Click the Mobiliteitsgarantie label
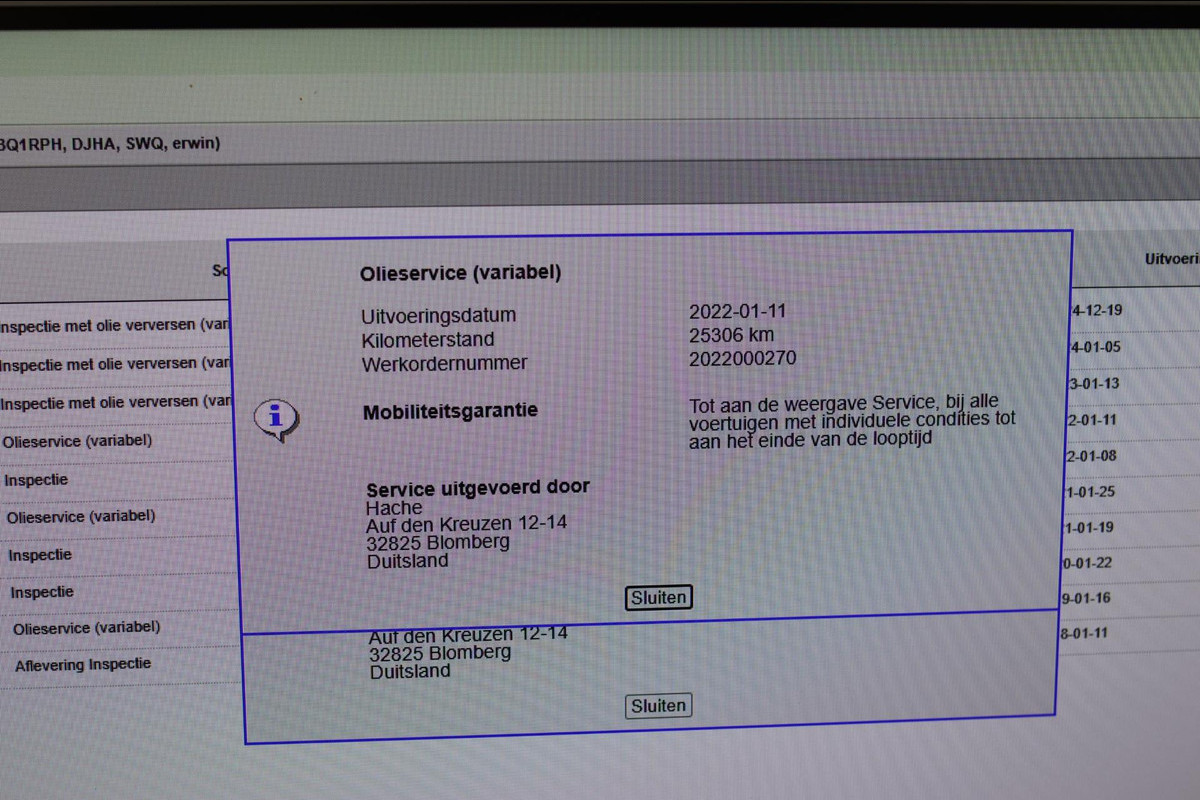This screenshot has width=1200, height=800. coord(450,411)
